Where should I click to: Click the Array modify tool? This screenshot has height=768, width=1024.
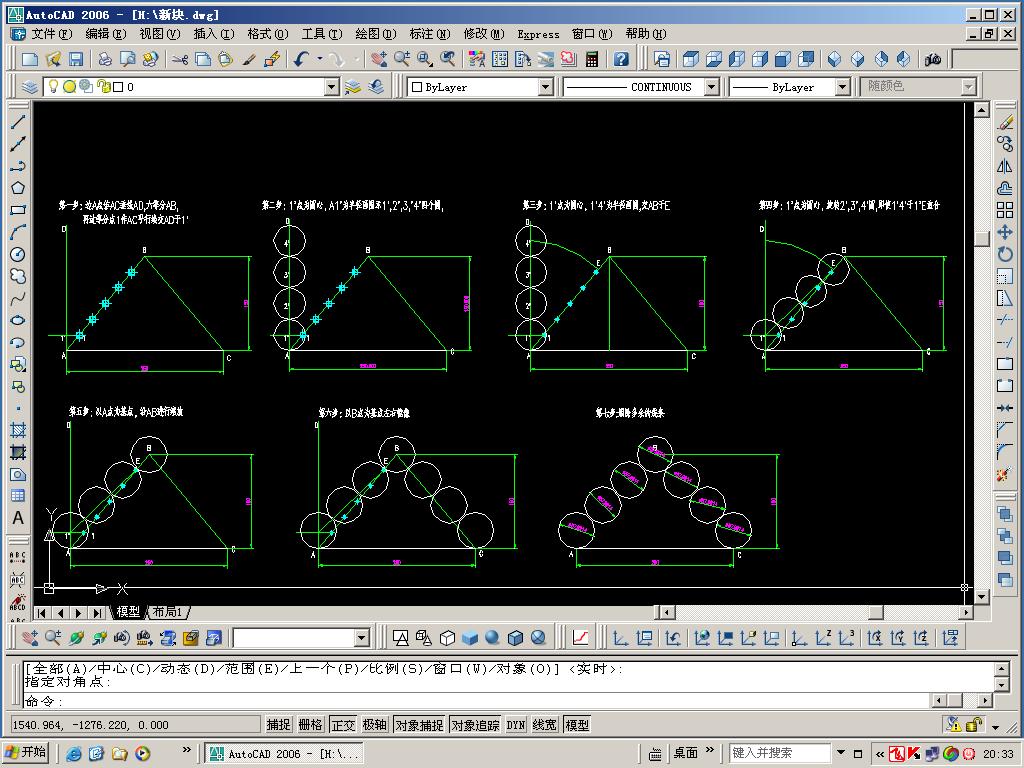pyautogui.click(x=1005, y=210)
